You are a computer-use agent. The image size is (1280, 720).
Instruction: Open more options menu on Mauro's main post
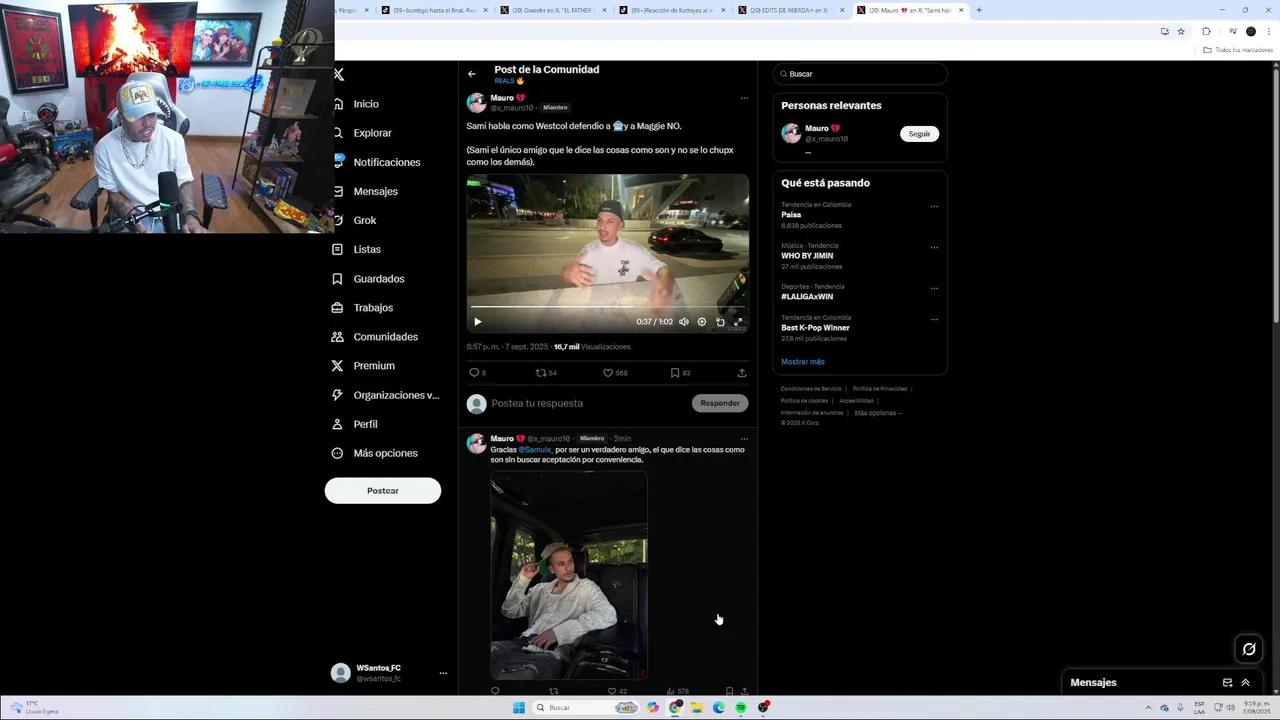[x=744, y=98]
